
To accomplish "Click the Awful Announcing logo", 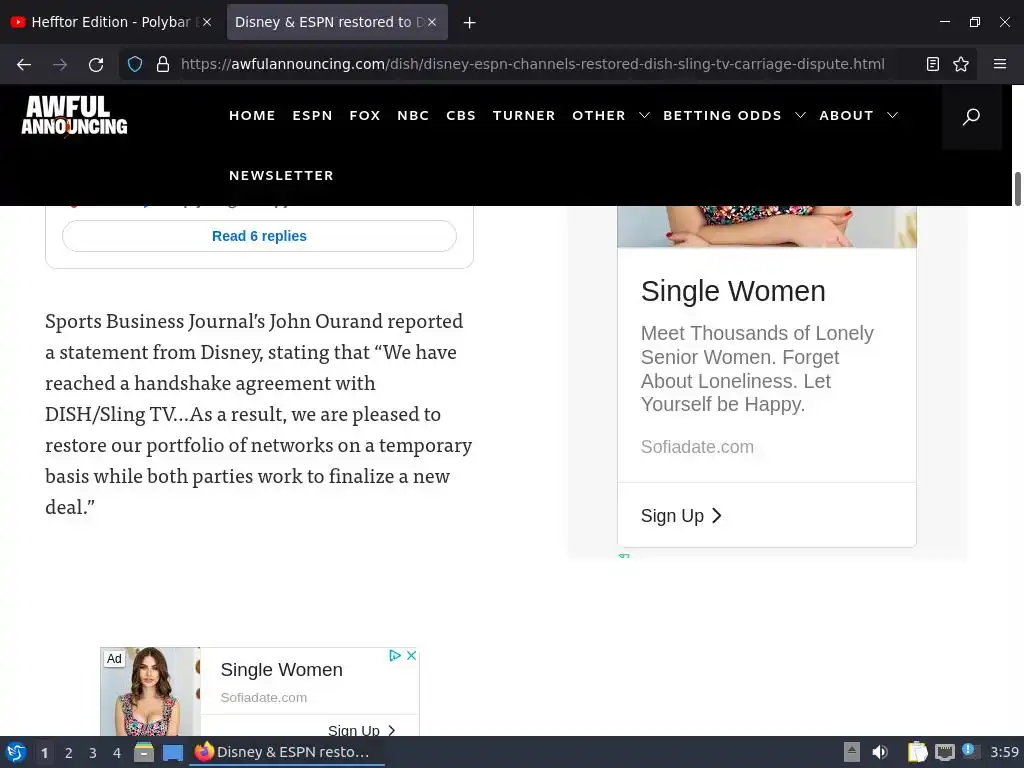I will 74,116.
